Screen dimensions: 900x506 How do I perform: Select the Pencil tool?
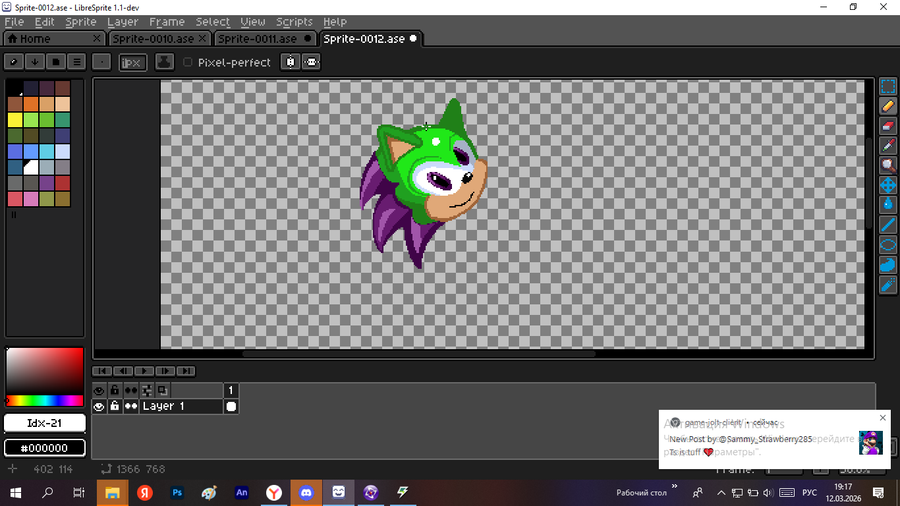(888, 106)
